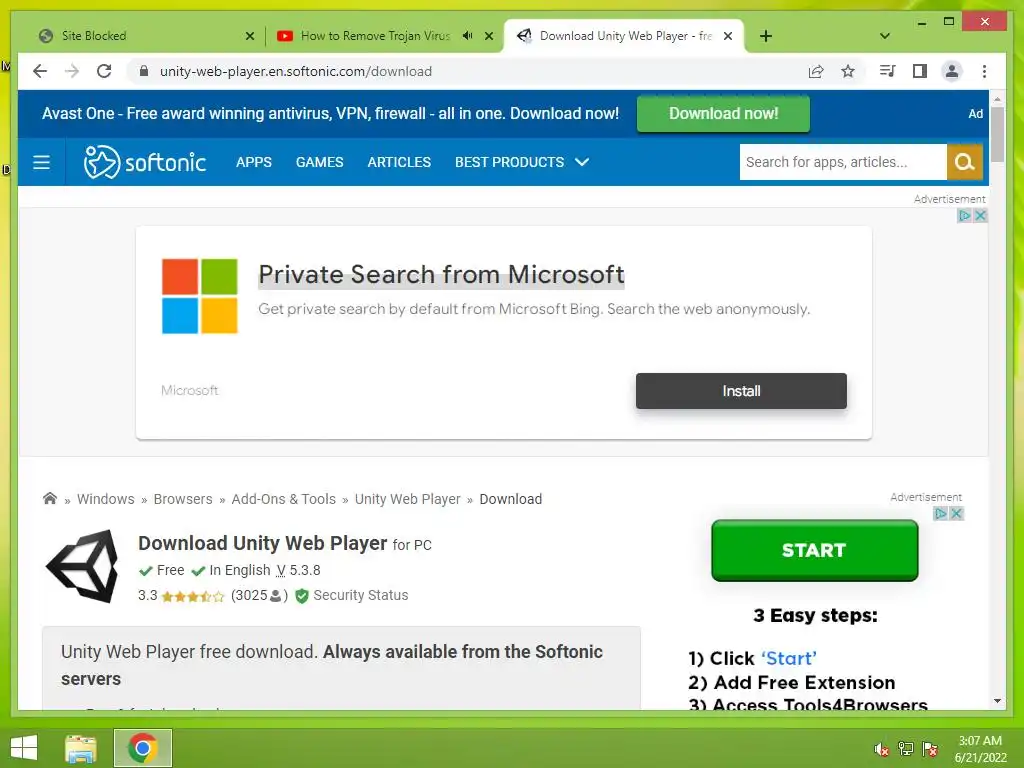Expand the BEST PRODUCTS dropdown
The height and width of the screenshot is (768, 1024).
[522, 162]
